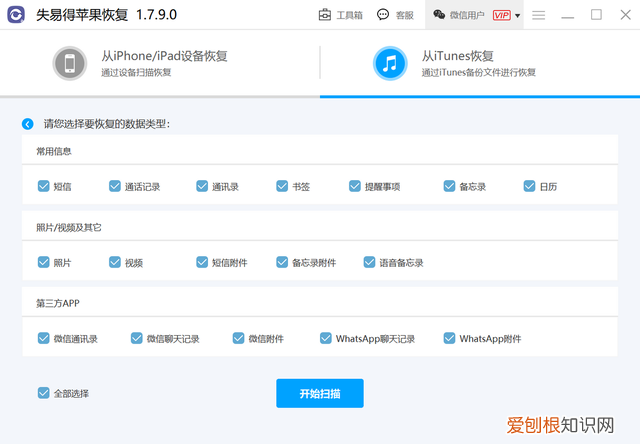The width and height of the screenshot is (640, 444).
Task: Click the blue iTunes music note icon
Action: pos(390,63)
